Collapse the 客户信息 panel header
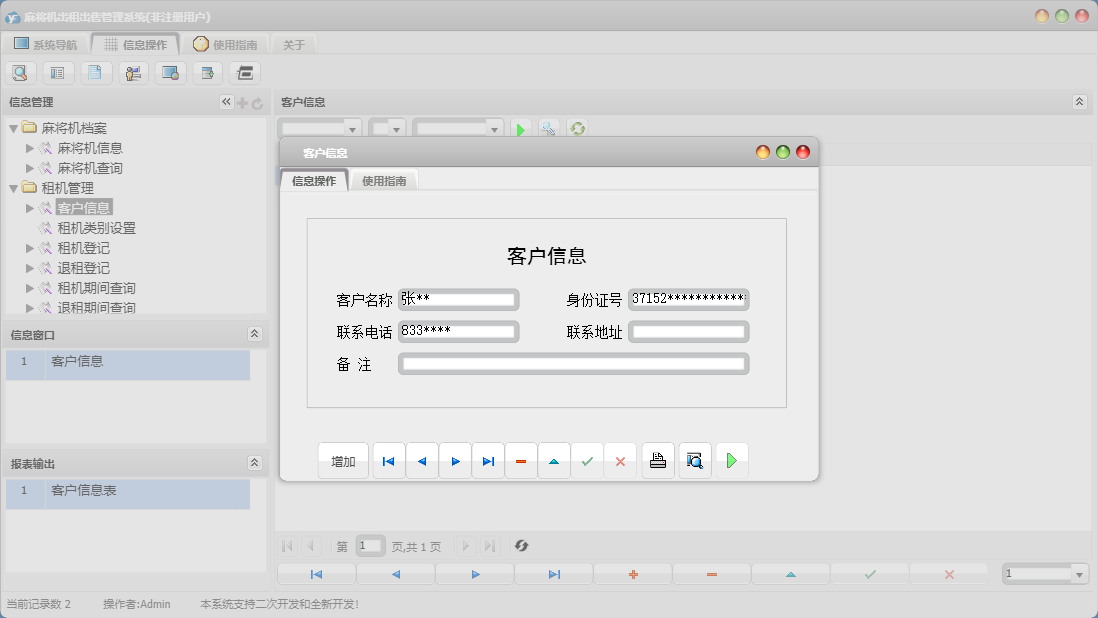Image resolution: width=1098 pixels, height=618 pixels. [1079, 101]
